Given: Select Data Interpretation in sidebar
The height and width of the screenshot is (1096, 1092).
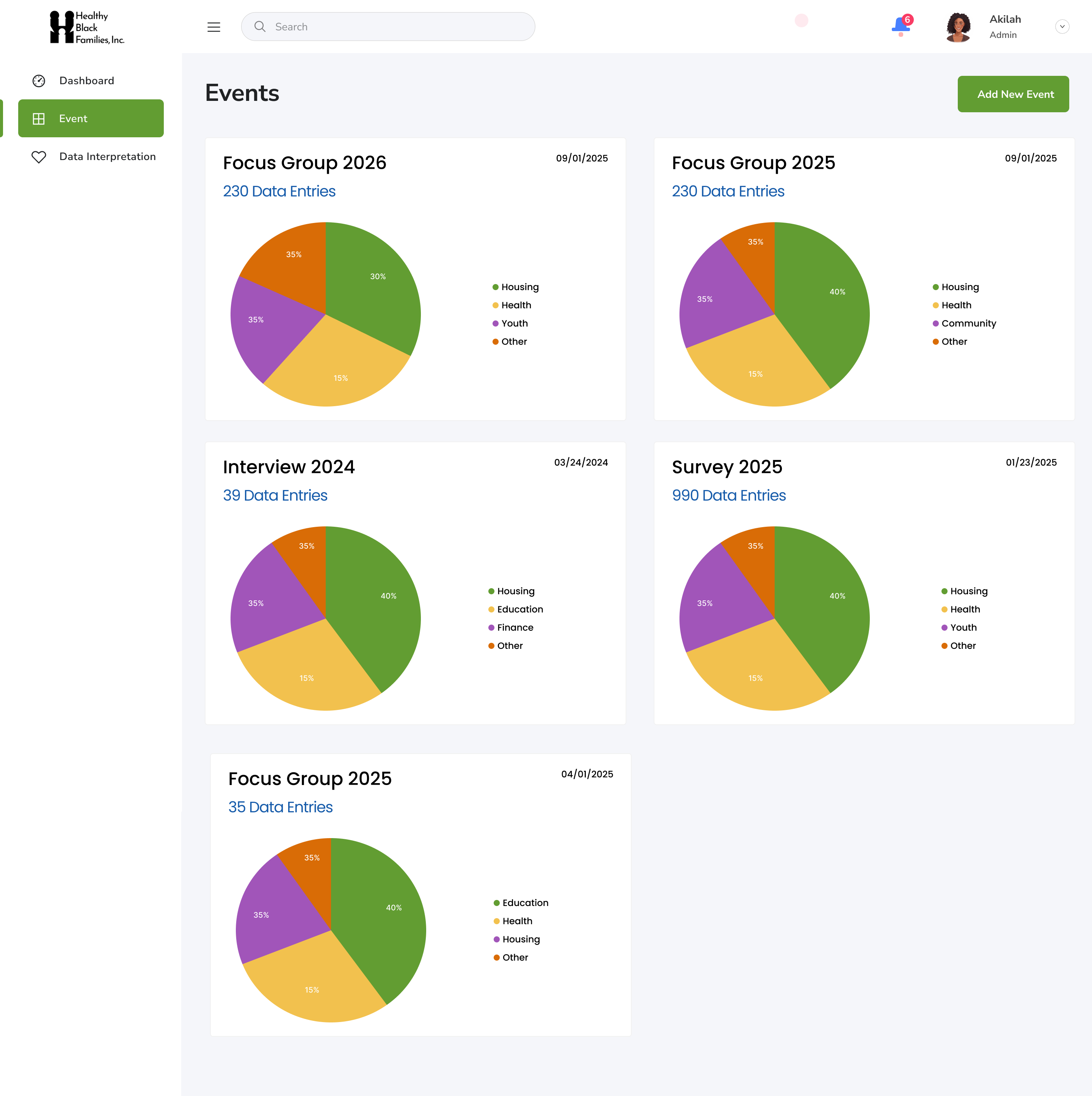Looking at the screenshot, I should [107, 157].
